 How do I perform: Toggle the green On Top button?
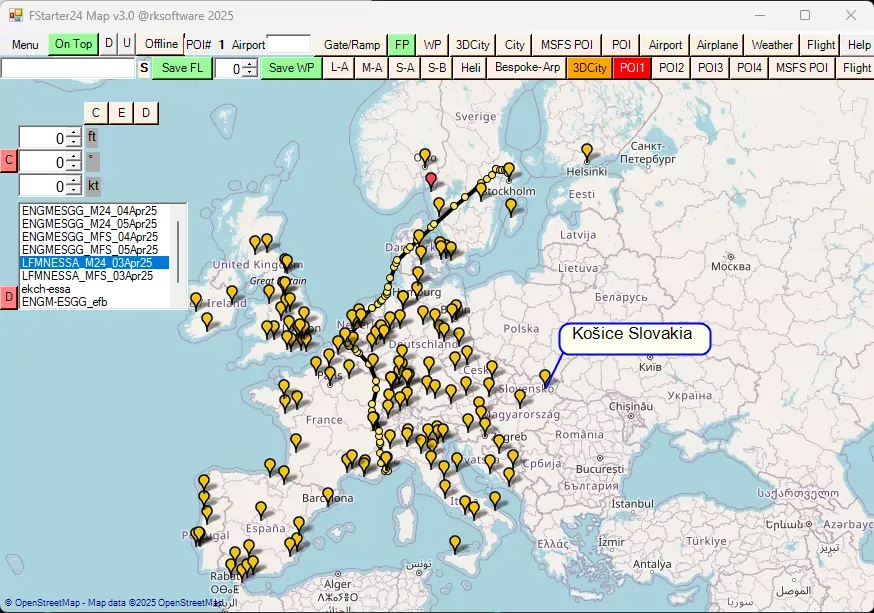tap(73, 44)
